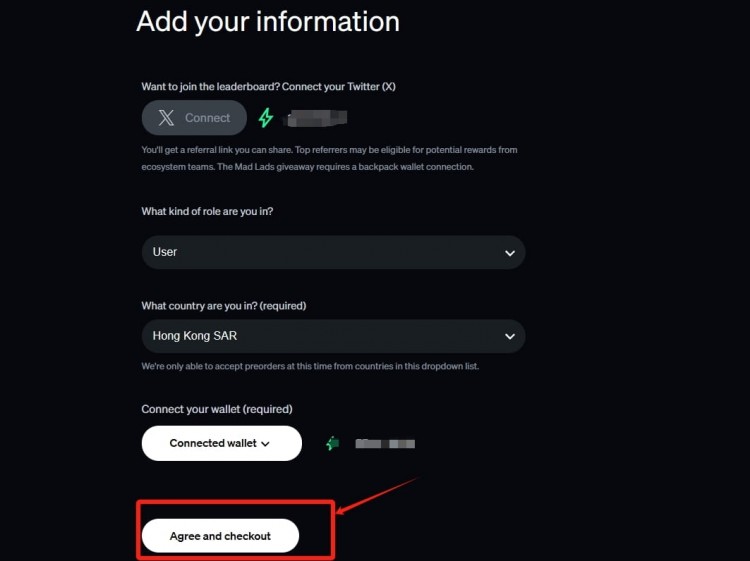
Task: Click the leaderboard Twitter question label
Action: tap(268, 87)
